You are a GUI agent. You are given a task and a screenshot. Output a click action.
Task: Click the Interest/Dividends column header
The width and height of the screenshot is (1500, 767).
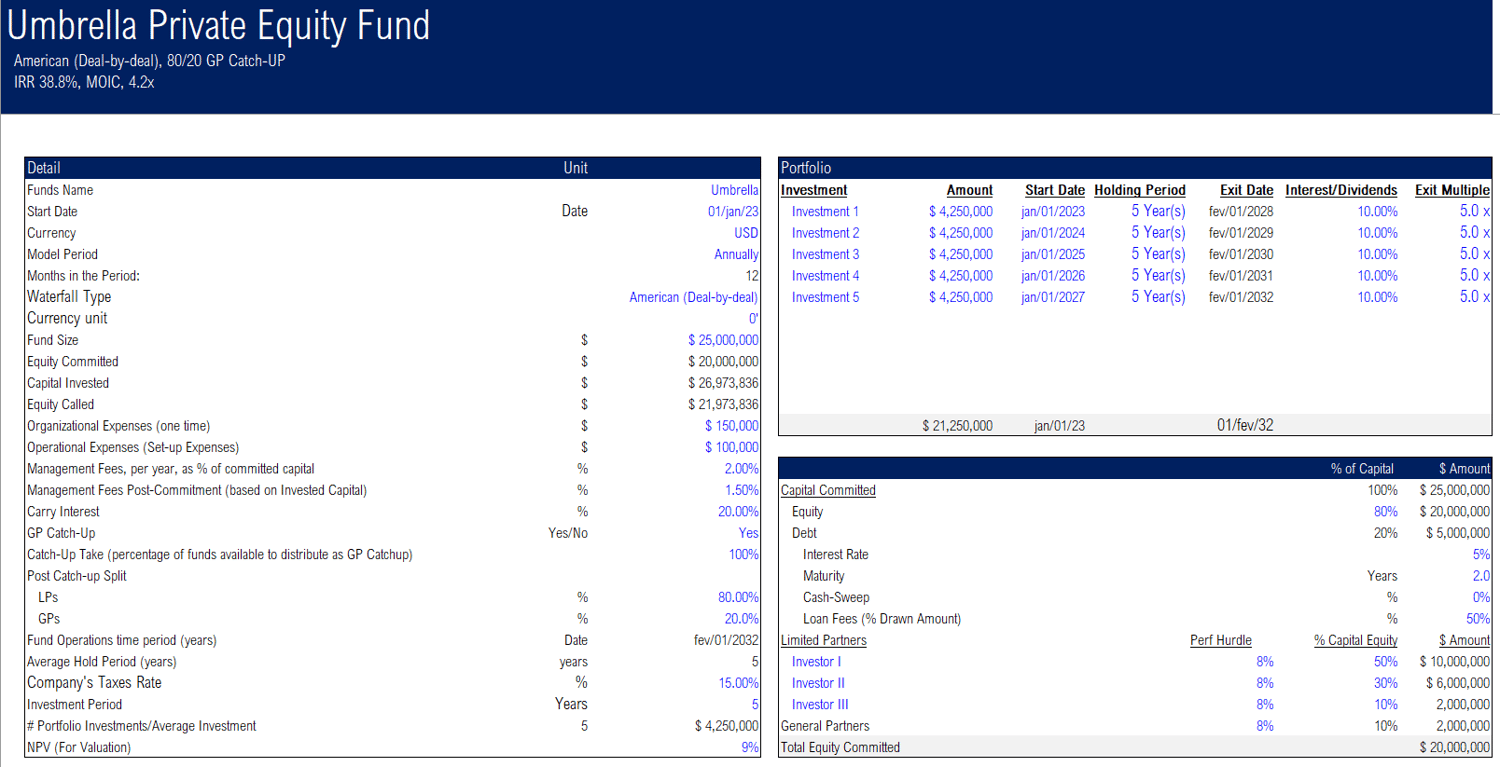tap(1341, 190)
